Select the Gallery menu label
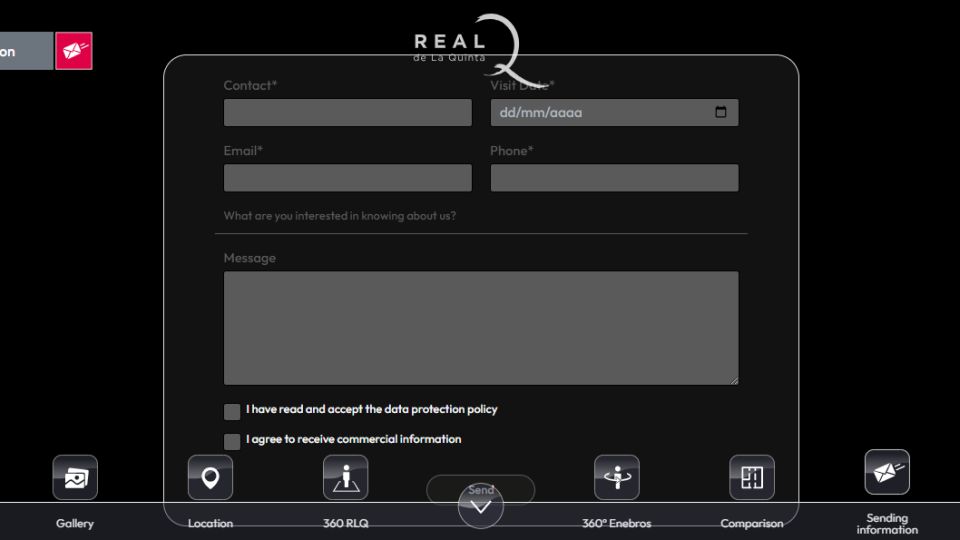This screenshot has width=960, height=540. point(75,524)
